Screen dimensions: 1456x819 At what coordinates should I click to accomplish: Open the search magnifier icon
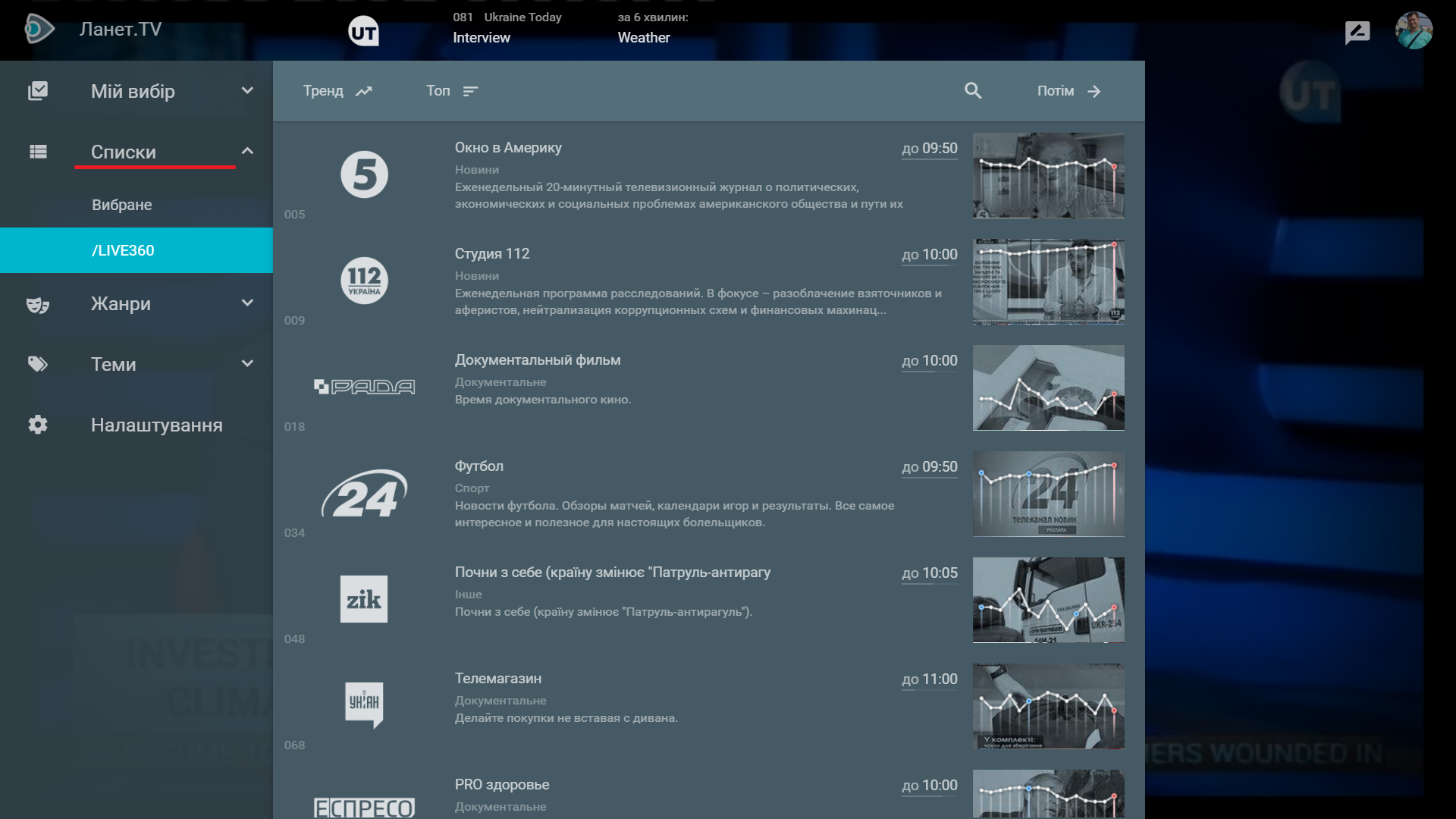973,91
